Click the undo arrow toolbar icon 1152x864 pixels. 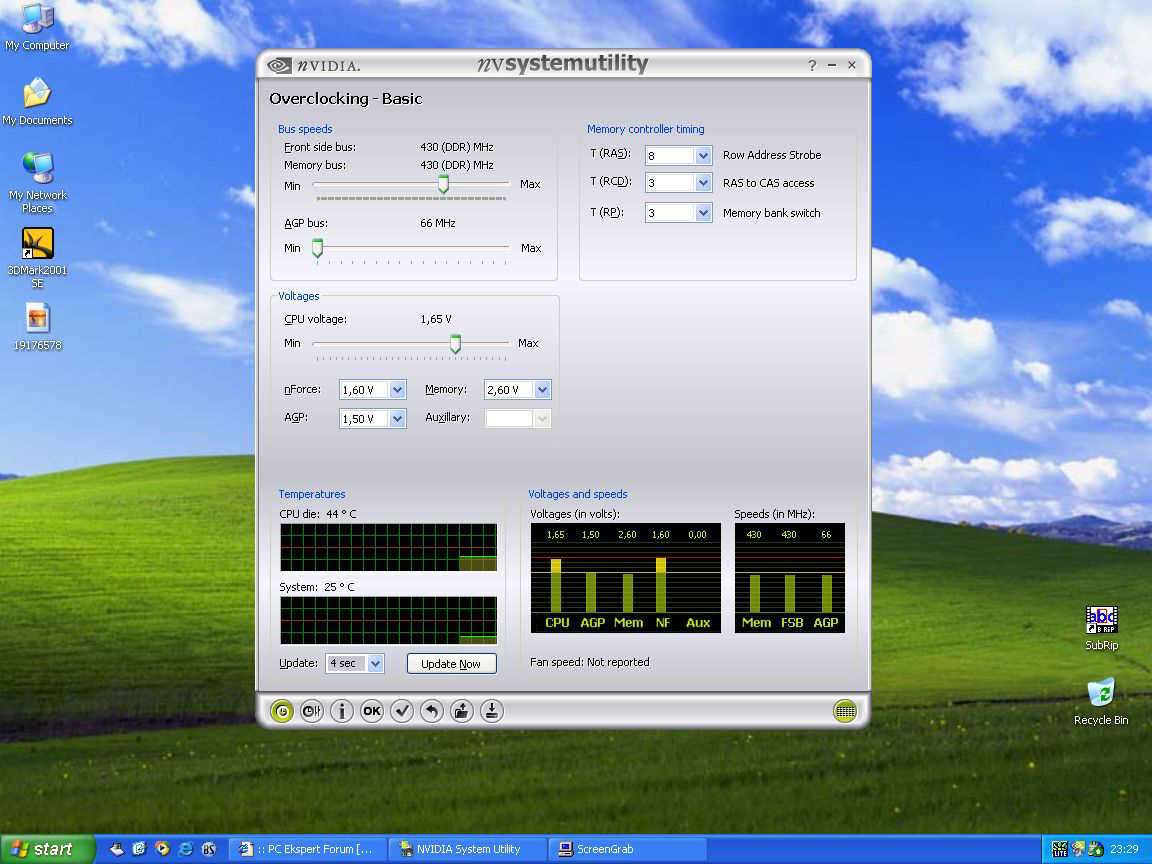click(x=431, y=711)
